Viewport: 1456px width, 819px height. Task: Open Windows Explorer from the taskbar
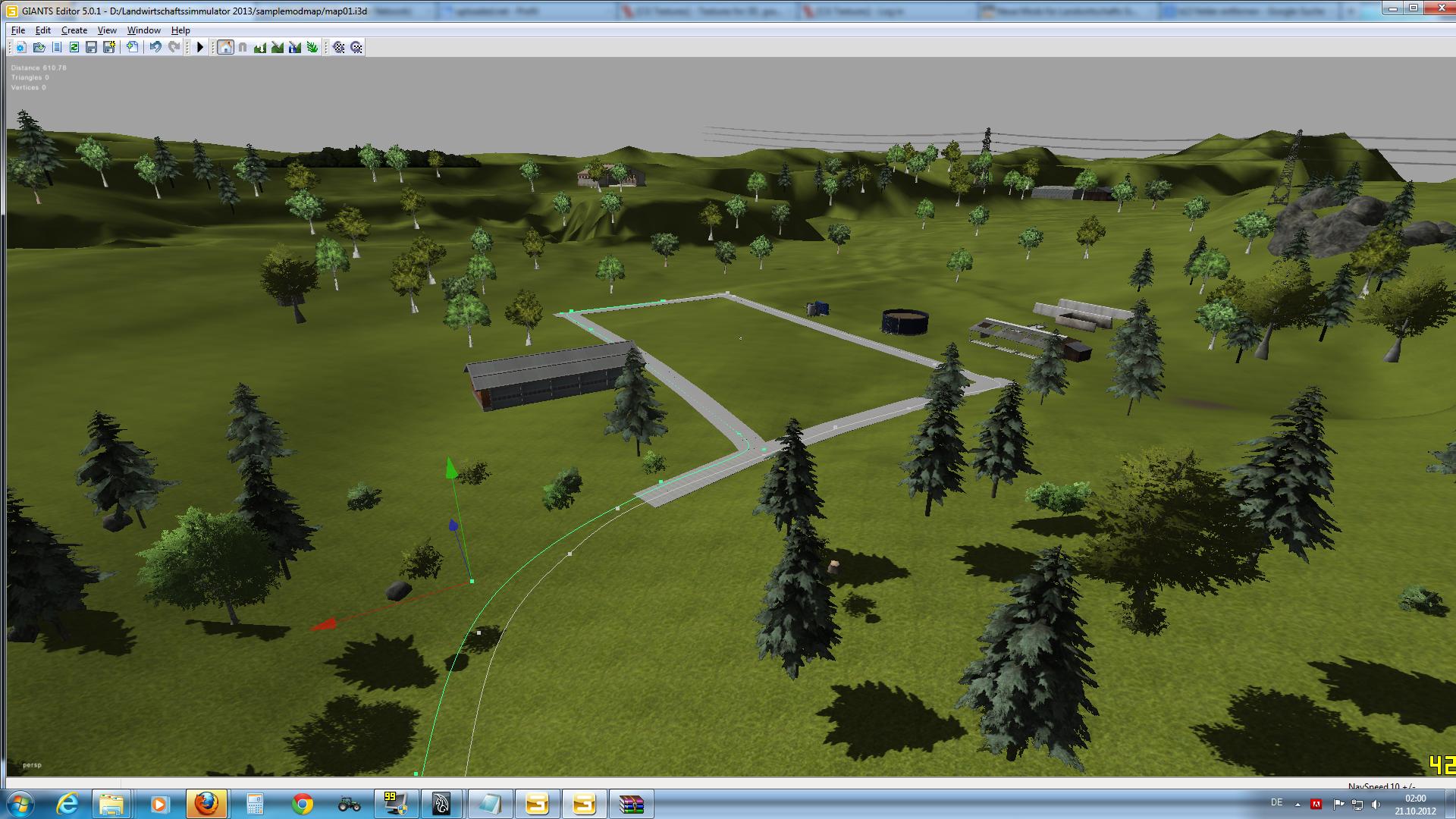pyautogui.click(x=111, y=804)
